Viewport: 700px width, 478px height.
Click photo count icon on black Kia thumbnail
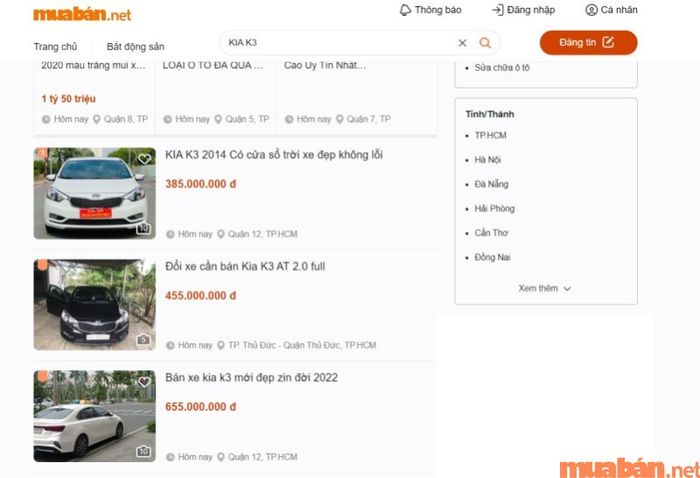click(143, 340)
